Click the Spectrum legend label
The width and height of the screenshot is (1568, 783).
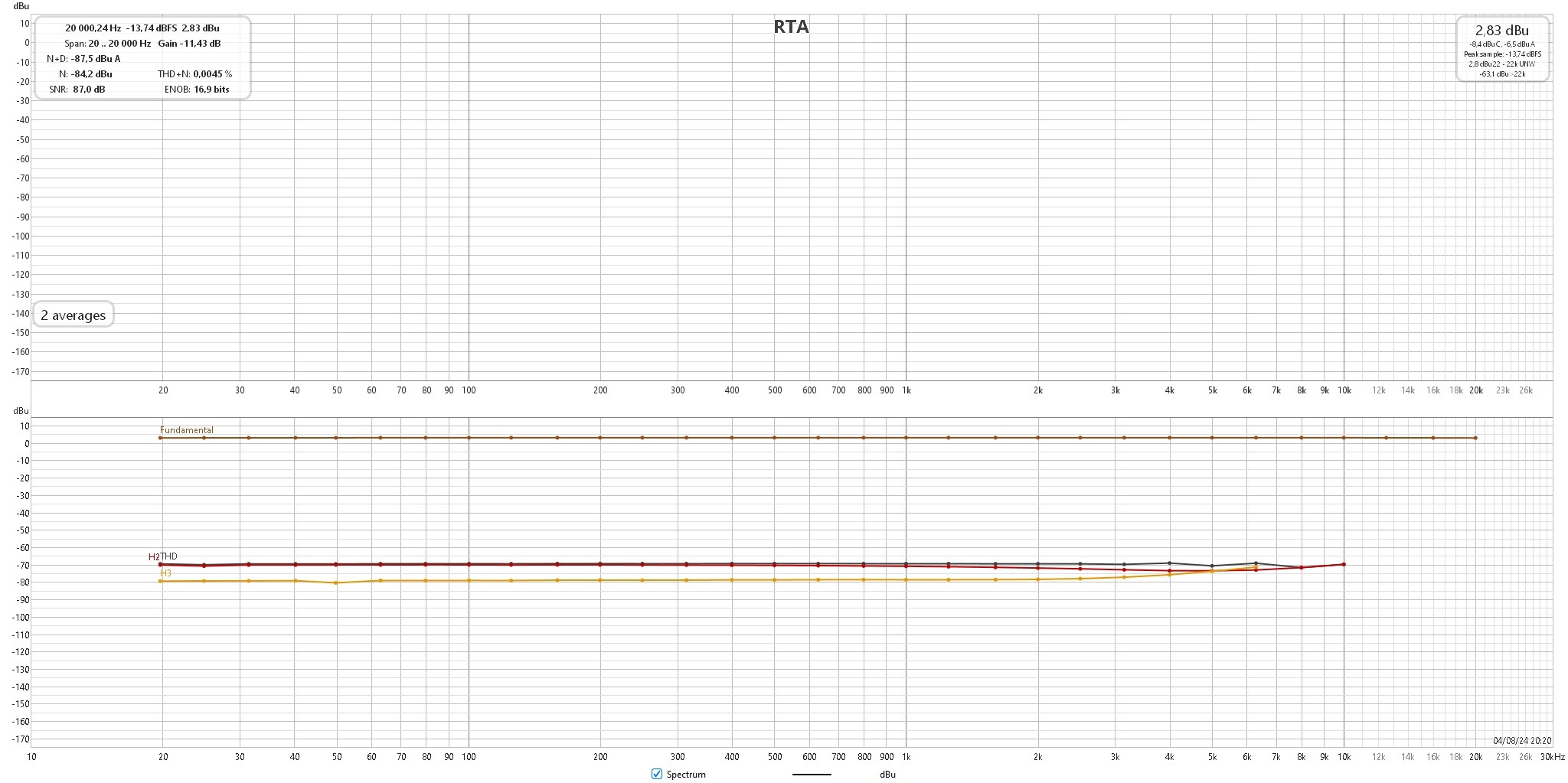686,775
